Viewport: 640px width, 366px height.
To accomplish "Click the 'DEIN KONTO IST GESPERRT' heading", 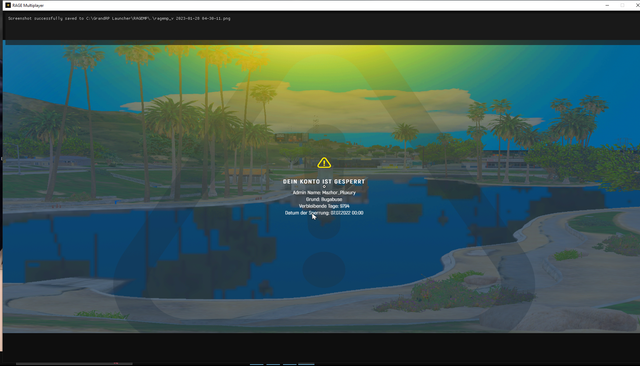I will (x=324, y=182).
